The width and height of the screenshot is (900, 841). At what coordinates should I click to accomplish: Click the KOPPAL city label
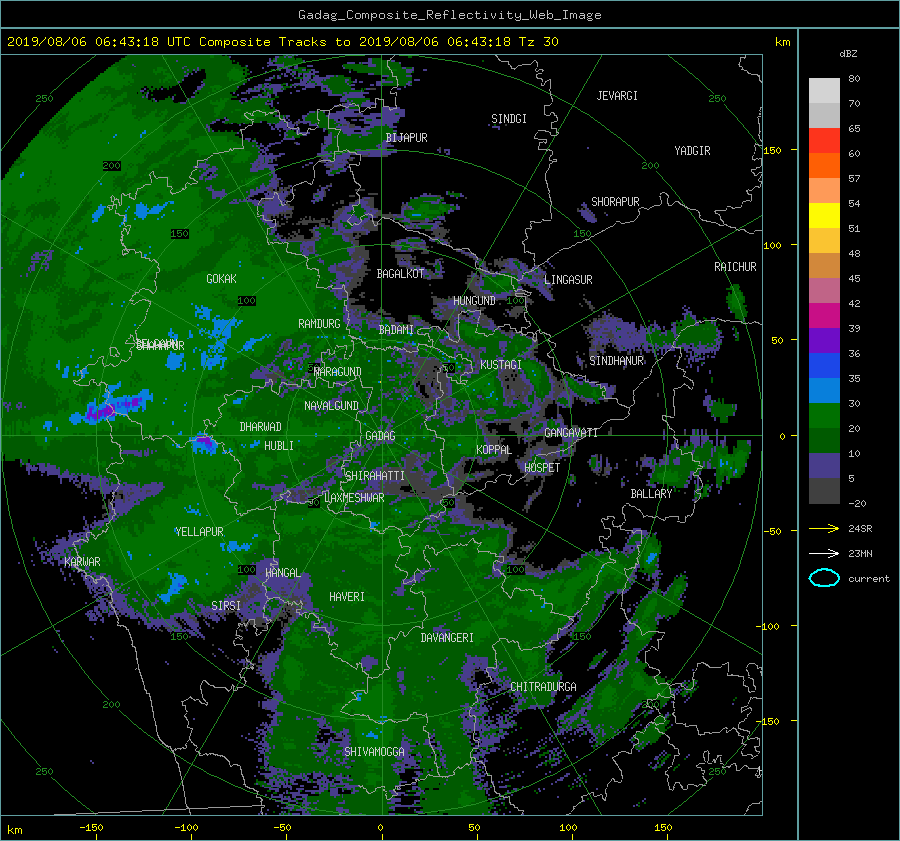pyautogui.click(x=494, y=450)
